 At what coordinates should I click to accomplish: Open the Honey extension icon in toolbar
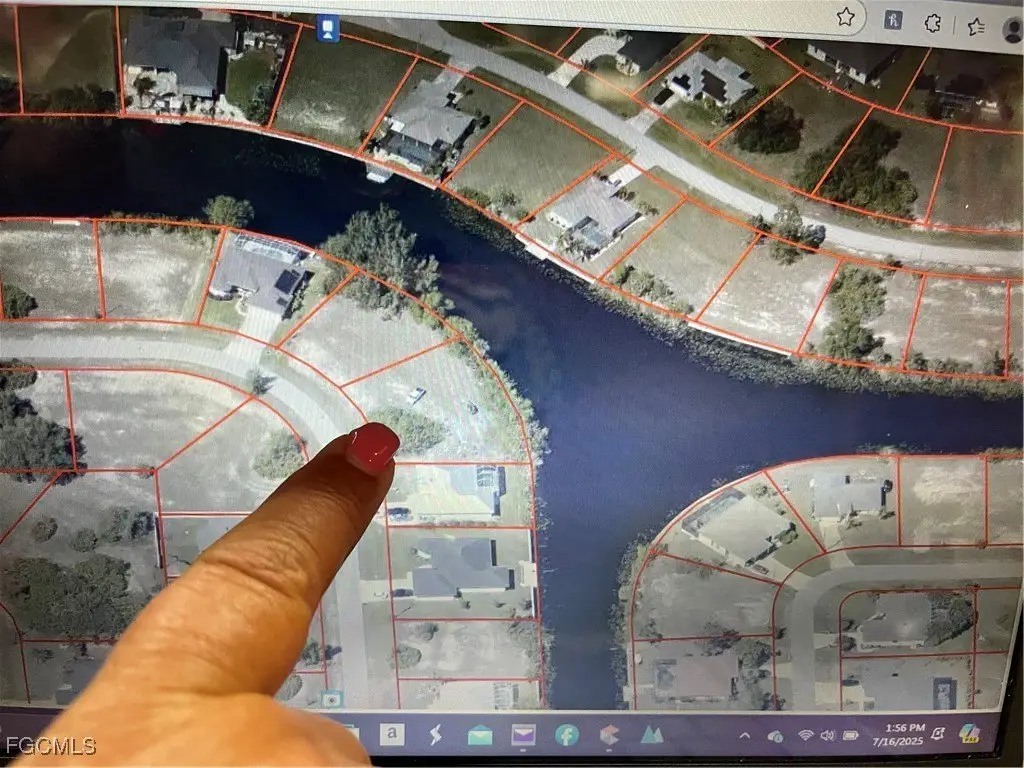pyautogui.click(x=893, y=18)
